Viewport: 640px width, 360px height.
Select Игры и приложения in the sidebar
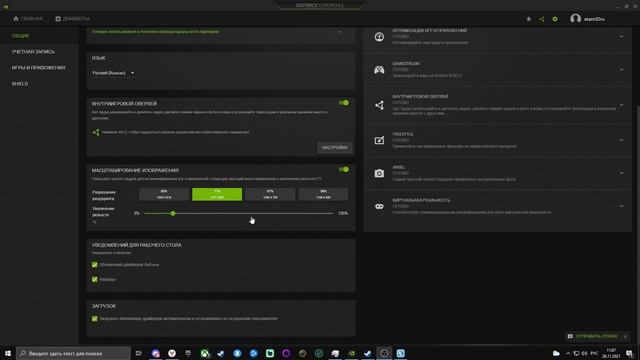tap(38, 68)
